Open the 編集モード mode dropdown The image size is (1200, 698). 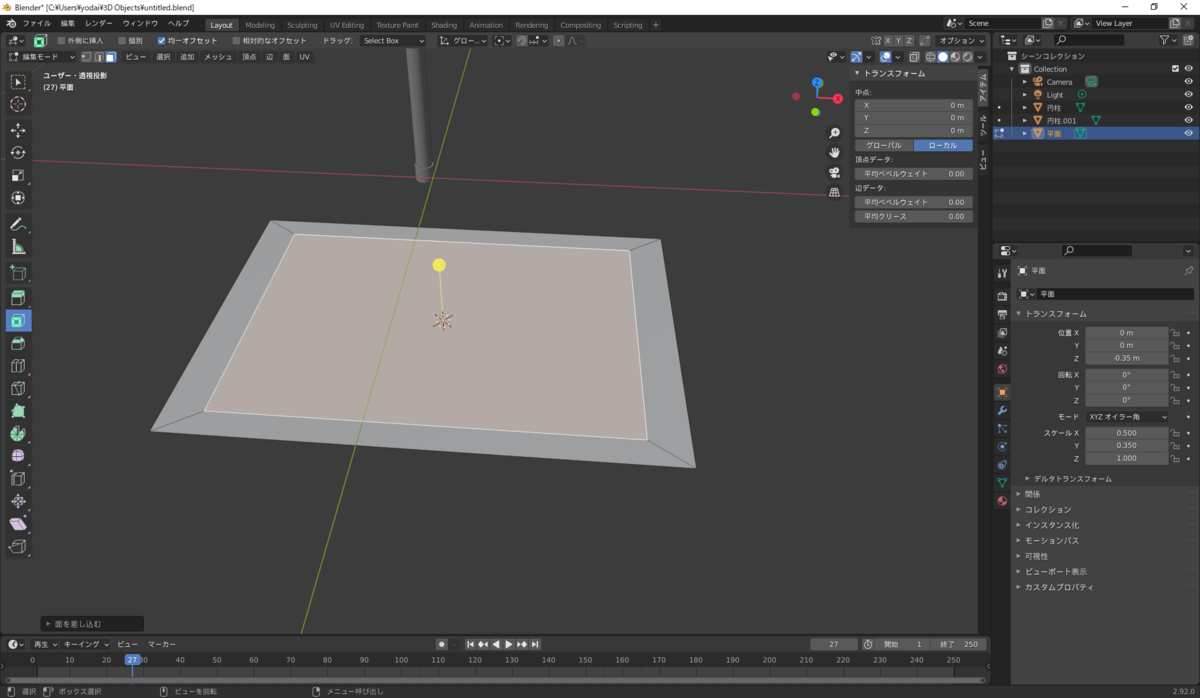(42, 57)
